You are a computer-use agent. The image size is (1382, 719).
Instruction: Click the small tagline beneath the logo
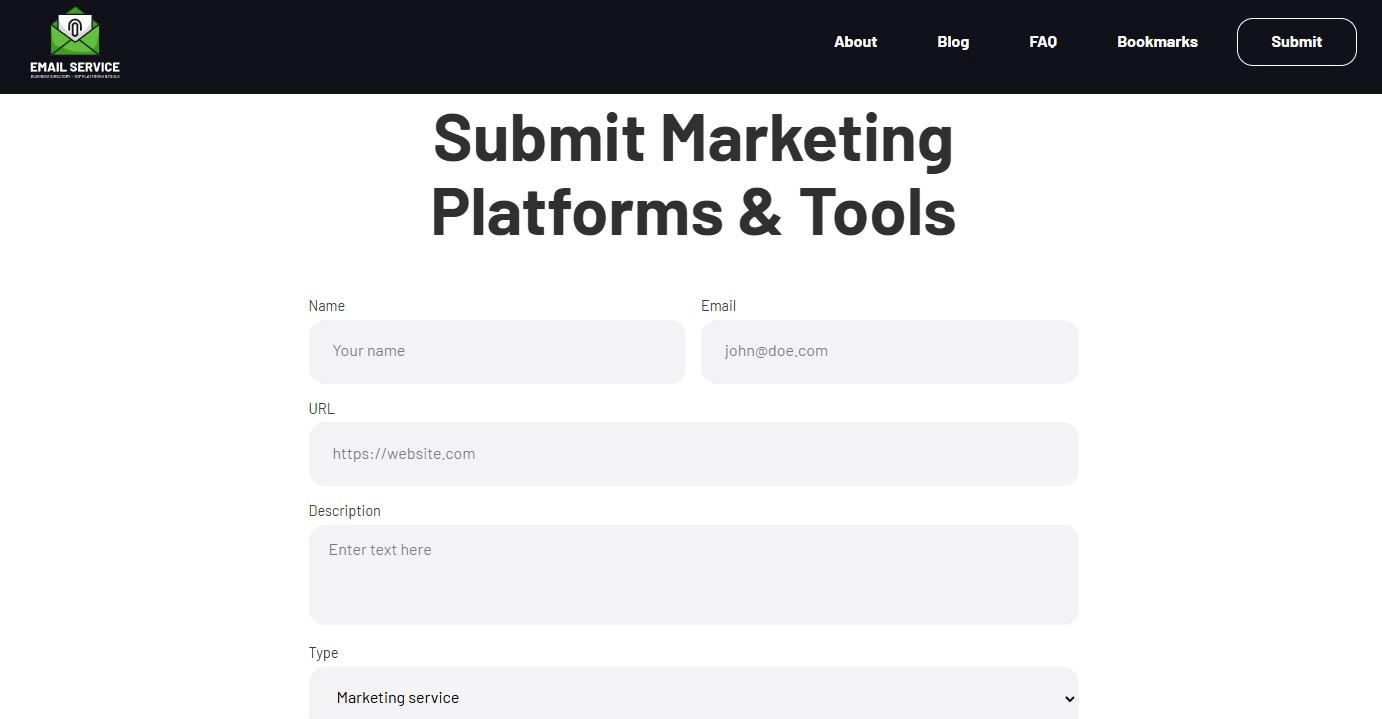[75, 77]
